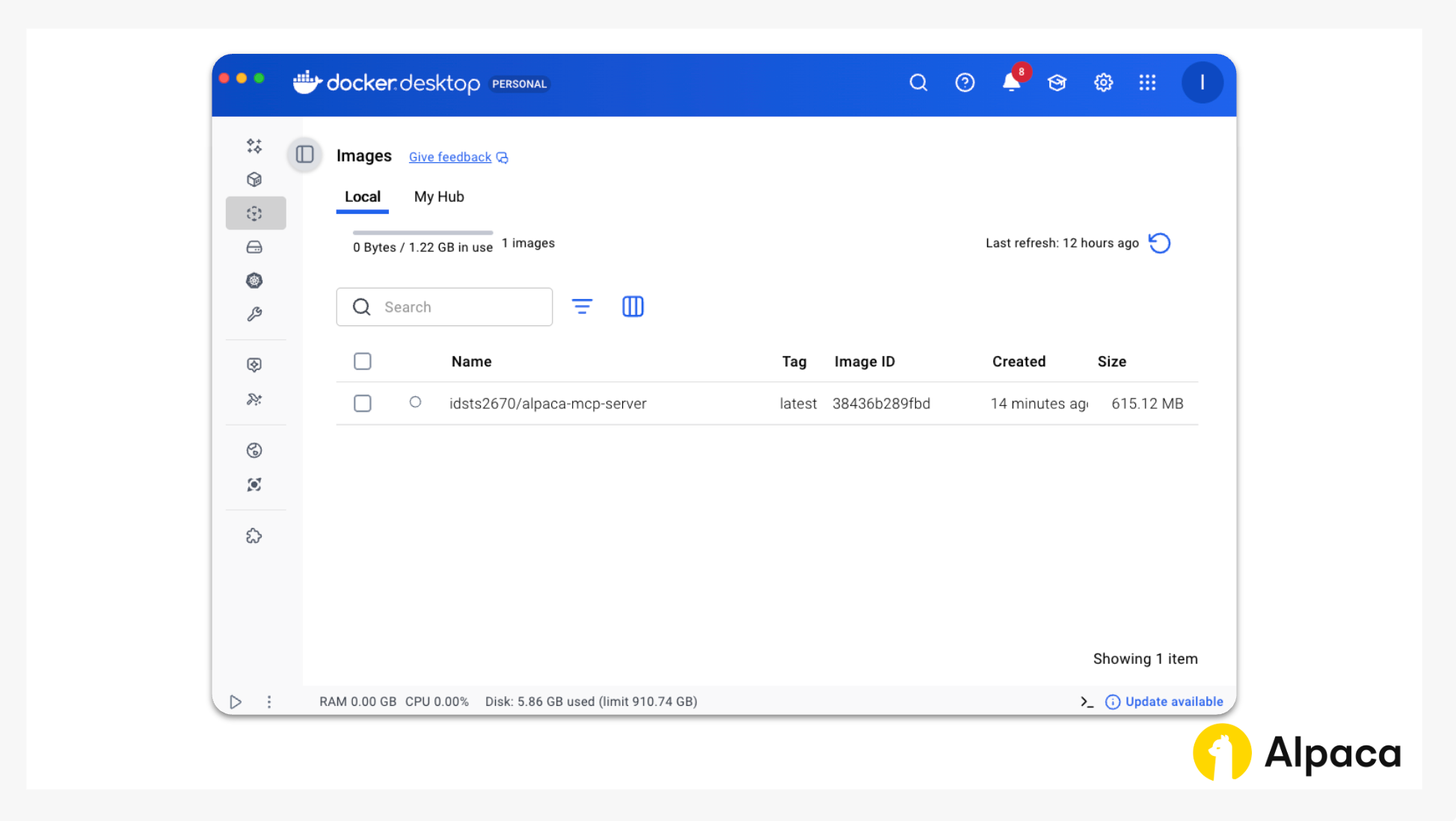Open Kubernetes from the sidebar
The width and height of the screenshot is (1456, 821).
254,280
